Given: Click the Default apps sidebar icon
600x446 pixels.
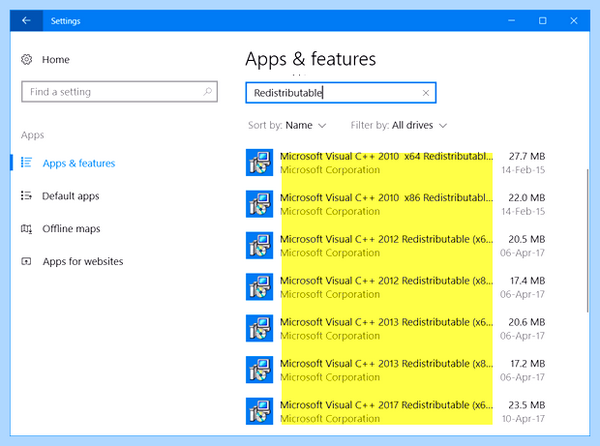Looking at the screenshot, I should click(x=26, y=196).
